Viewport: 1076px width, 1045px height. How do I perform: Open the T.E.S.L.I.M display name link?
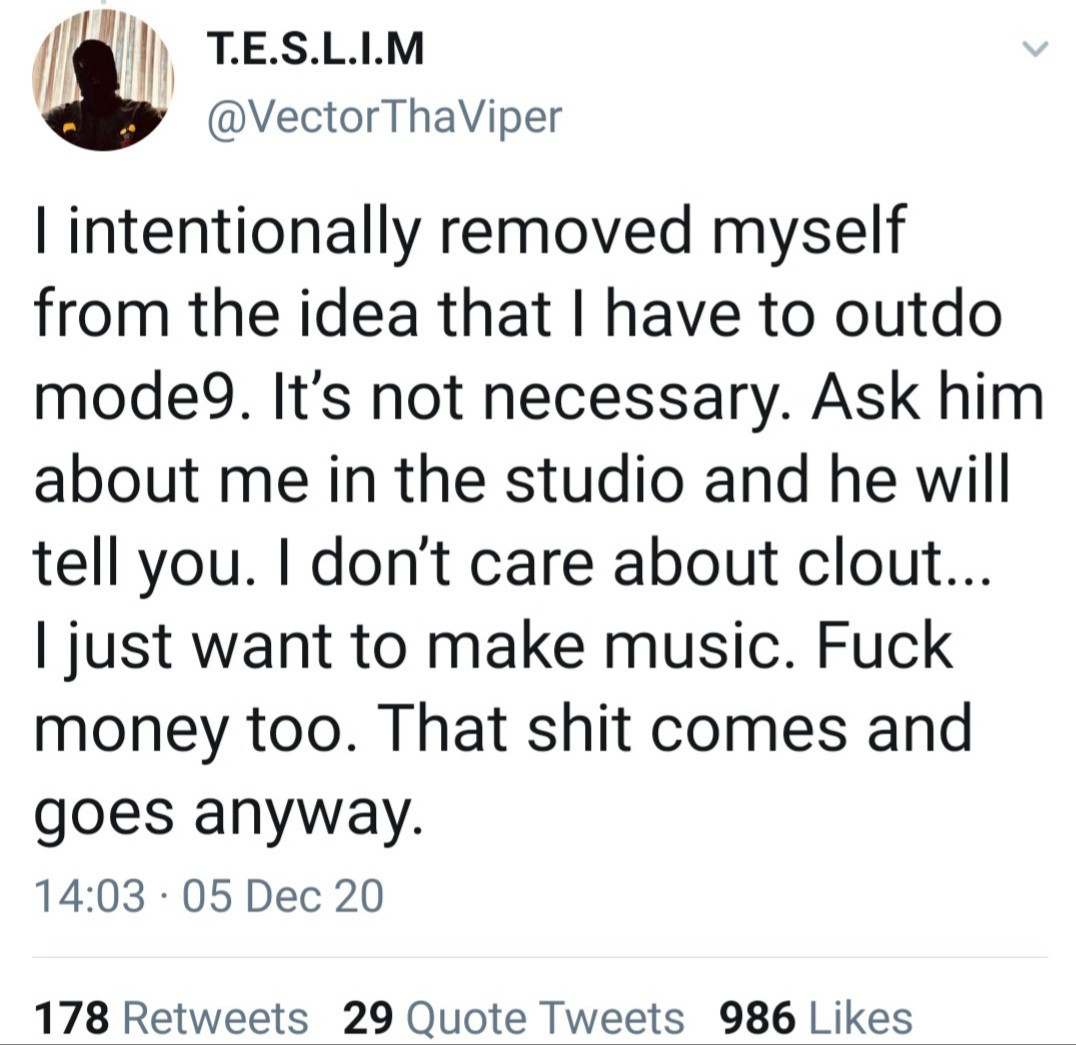315,50
